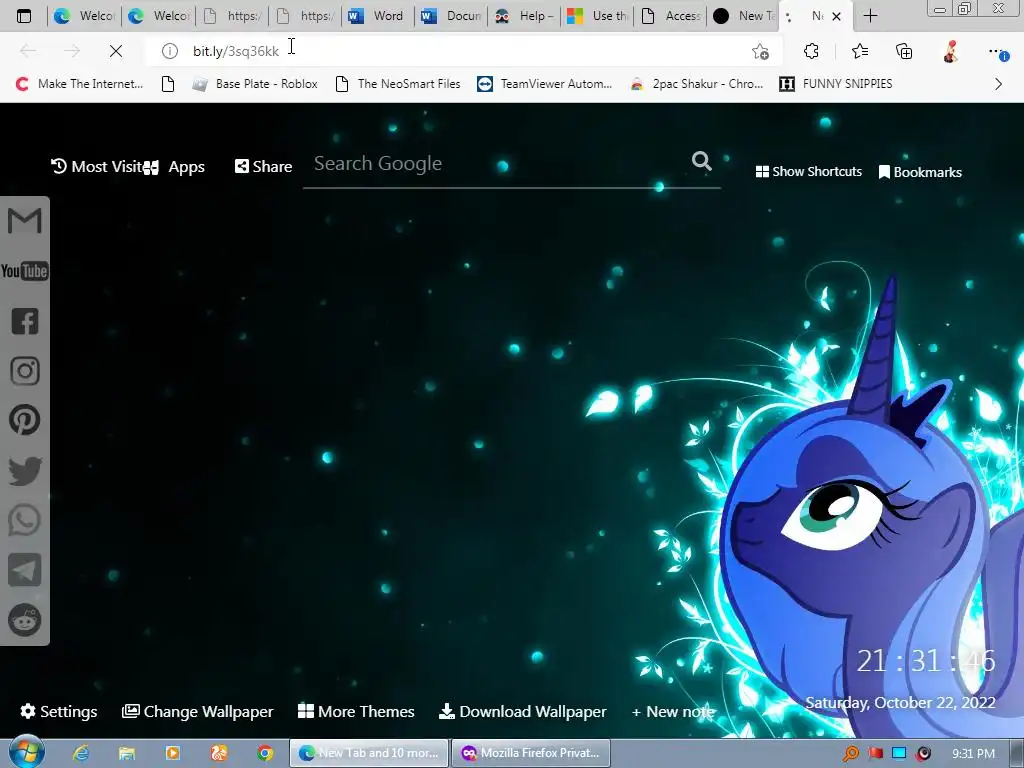Image resolution: width=1024 pixels, height=768 pixels.
Task: Click the 9:31 PM taskbar clock
Action: tap(973, 754)
